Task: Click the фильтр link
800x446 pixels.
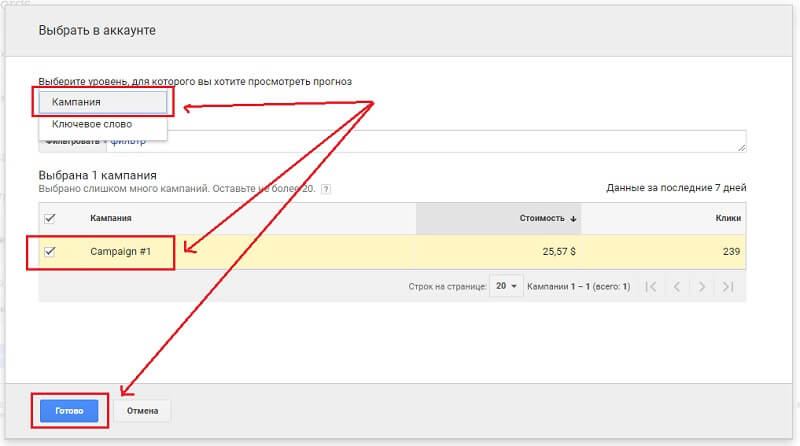Action: click(125, 143)
